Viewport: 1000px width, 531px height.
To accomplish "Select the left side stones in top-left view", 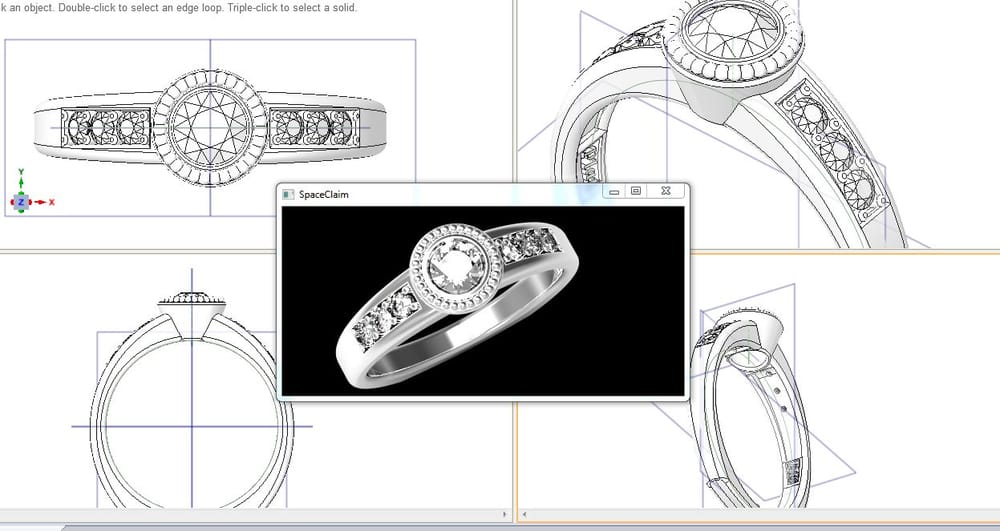I will [105, 126].
